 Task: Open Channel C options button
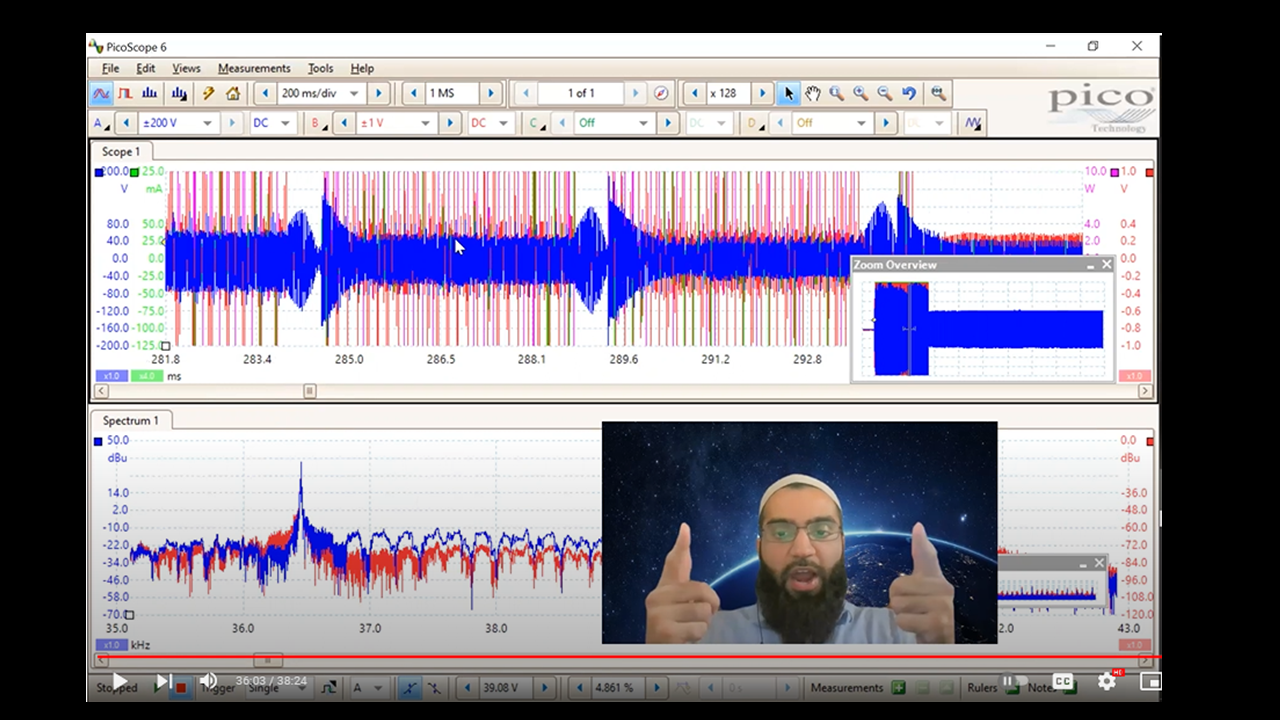coord(536,123)
